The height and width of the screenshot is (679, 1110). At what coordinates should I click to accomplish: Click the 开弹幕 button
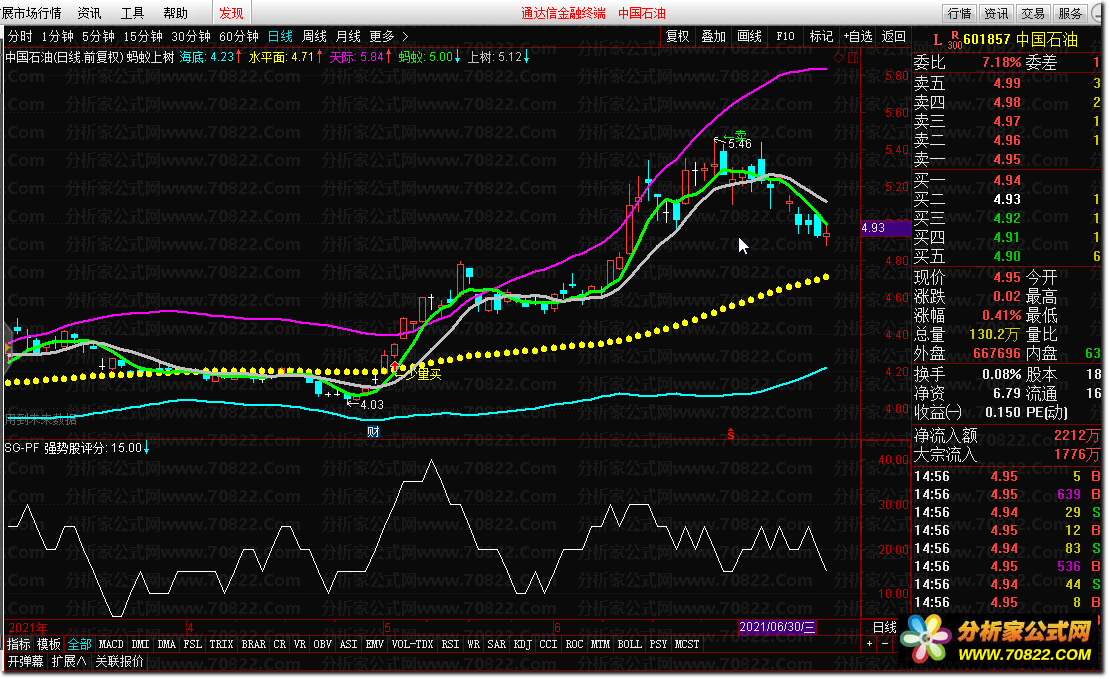[x=25, y=661]
